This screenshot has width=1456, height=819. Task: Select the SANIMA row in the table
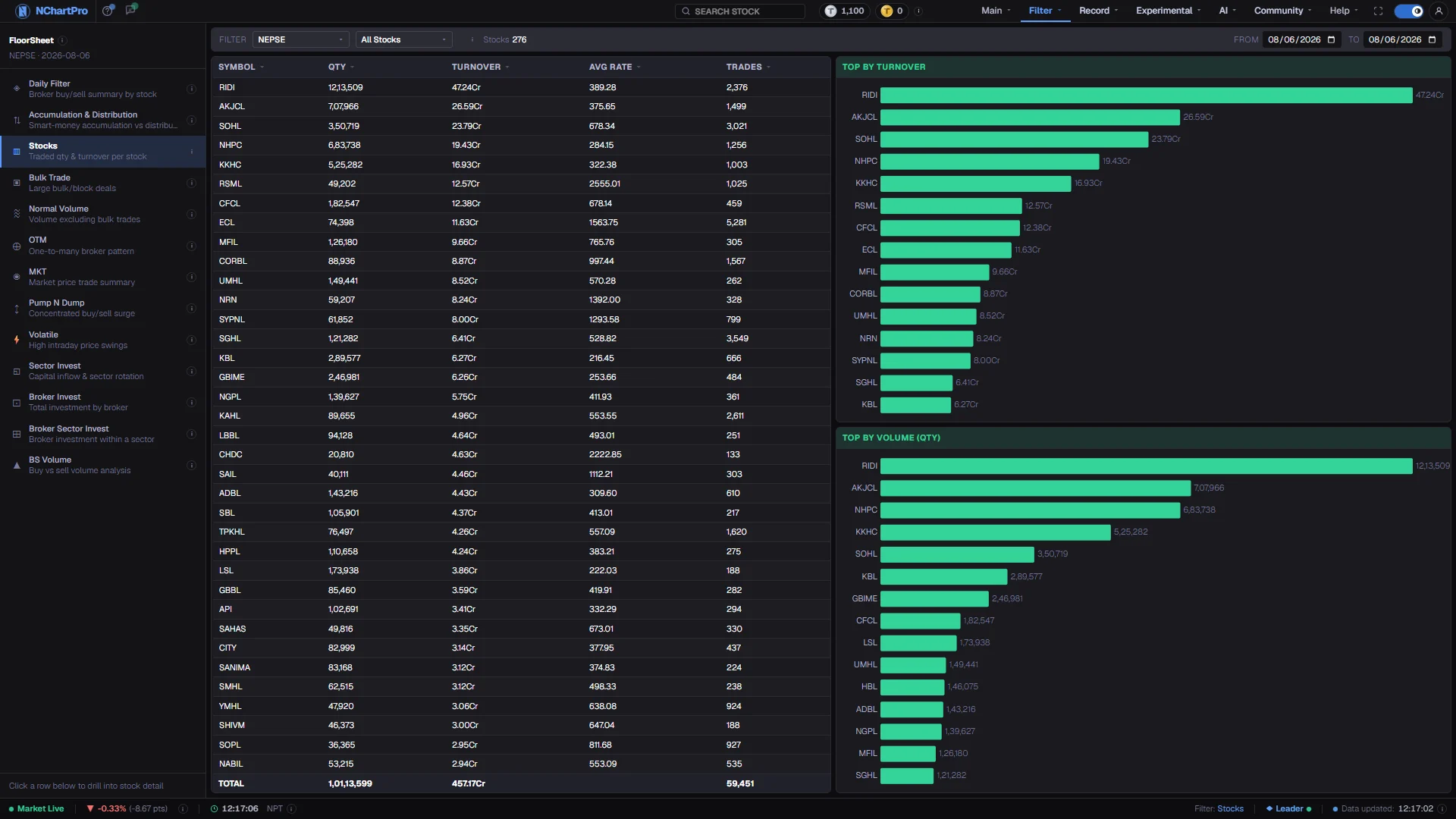tap(521, 667)
